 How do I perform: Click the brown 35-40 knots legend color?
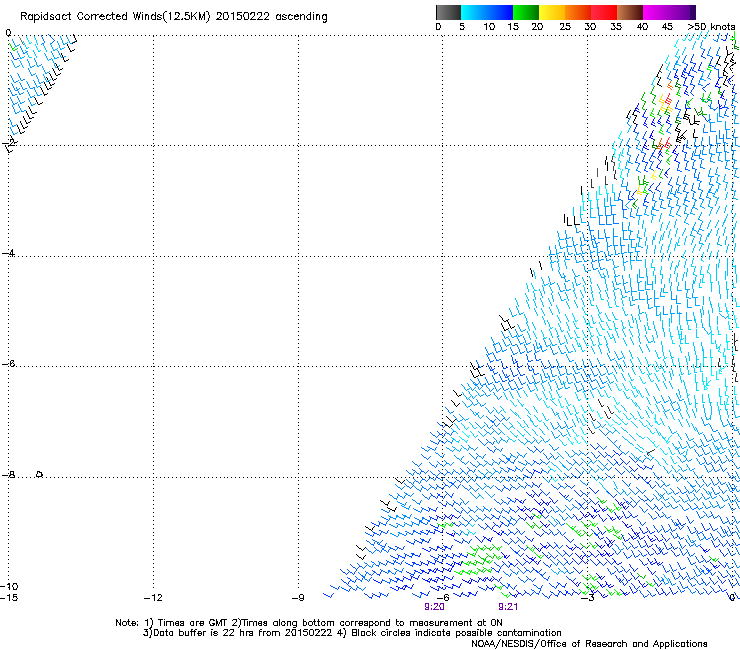(630, 12)
